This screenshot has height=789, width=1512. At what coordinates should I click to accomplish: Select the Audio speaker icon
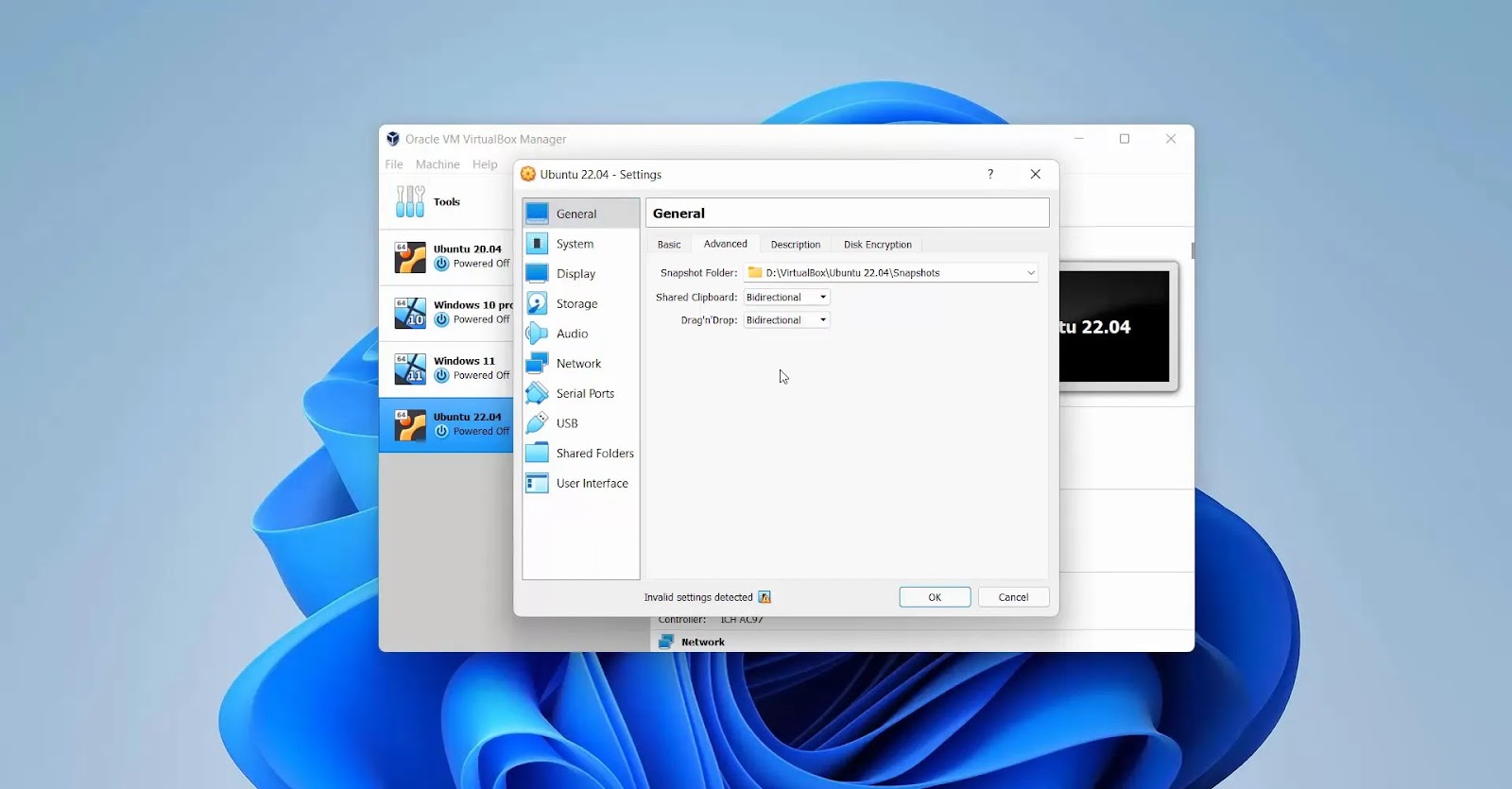coord(537,334)
